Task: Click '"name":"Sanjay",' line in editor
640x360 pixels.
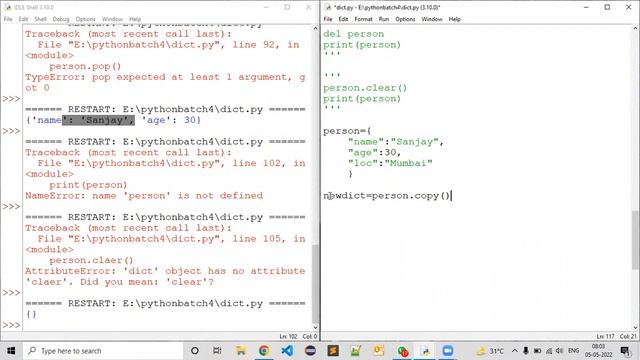Action: tap(396, 142)
